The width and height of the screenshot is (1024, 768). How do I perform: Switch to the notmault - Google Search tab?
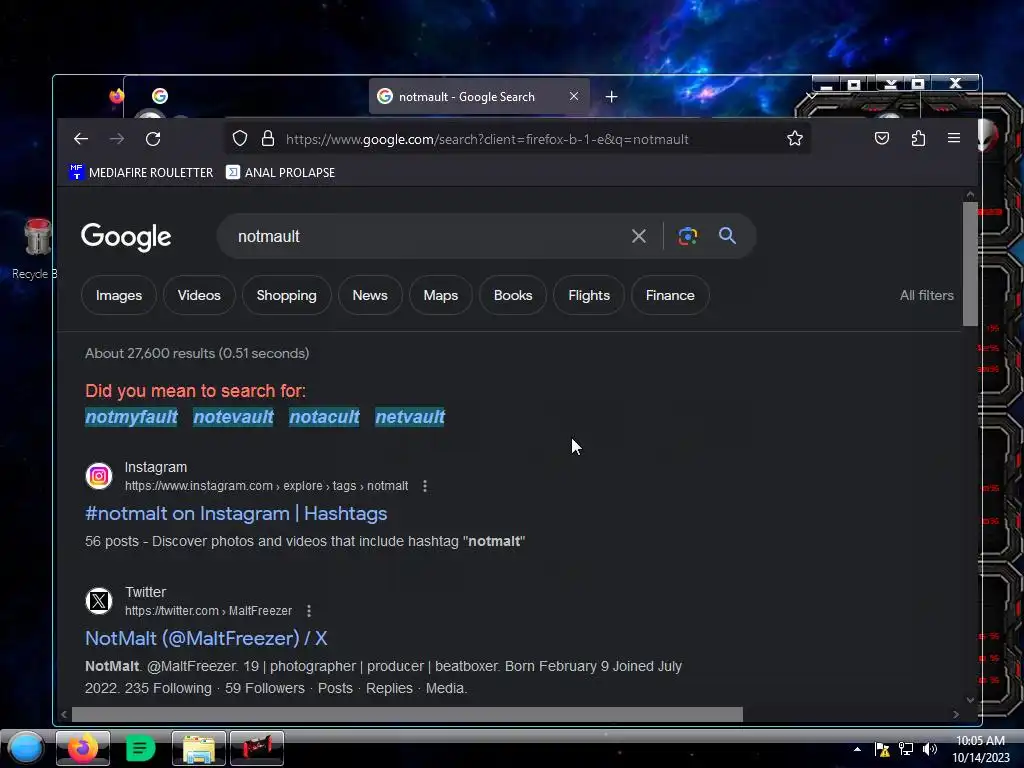479,97
